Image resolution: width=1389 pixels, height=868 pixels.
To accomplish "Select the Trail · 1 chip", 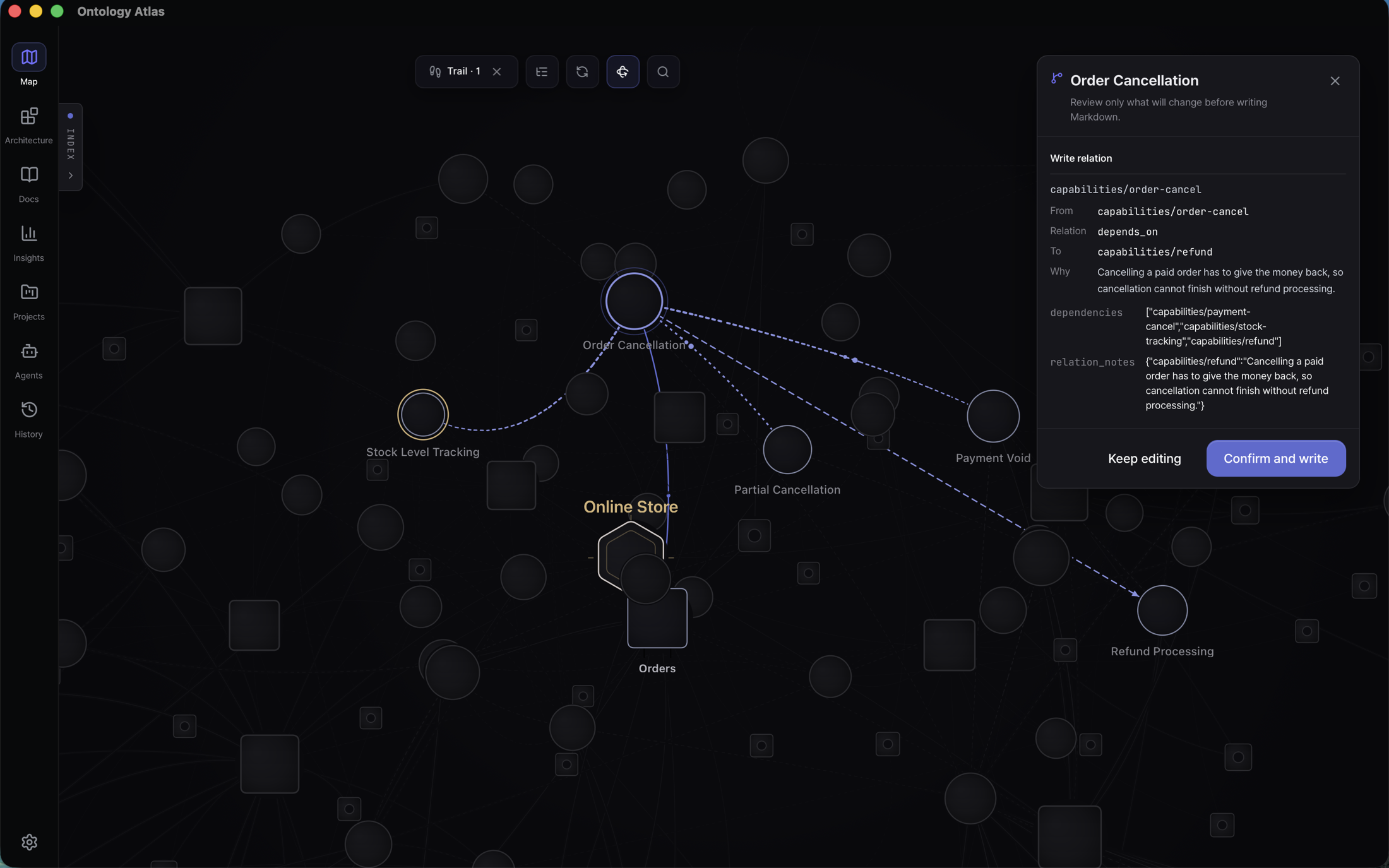I will point(455,71).
